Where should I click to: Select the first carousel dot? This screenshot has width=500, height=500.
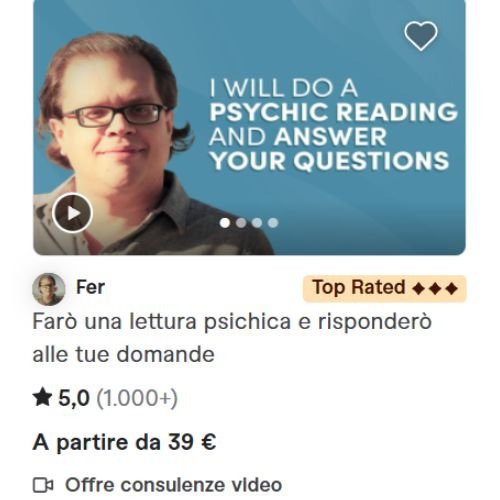[225, 223]
